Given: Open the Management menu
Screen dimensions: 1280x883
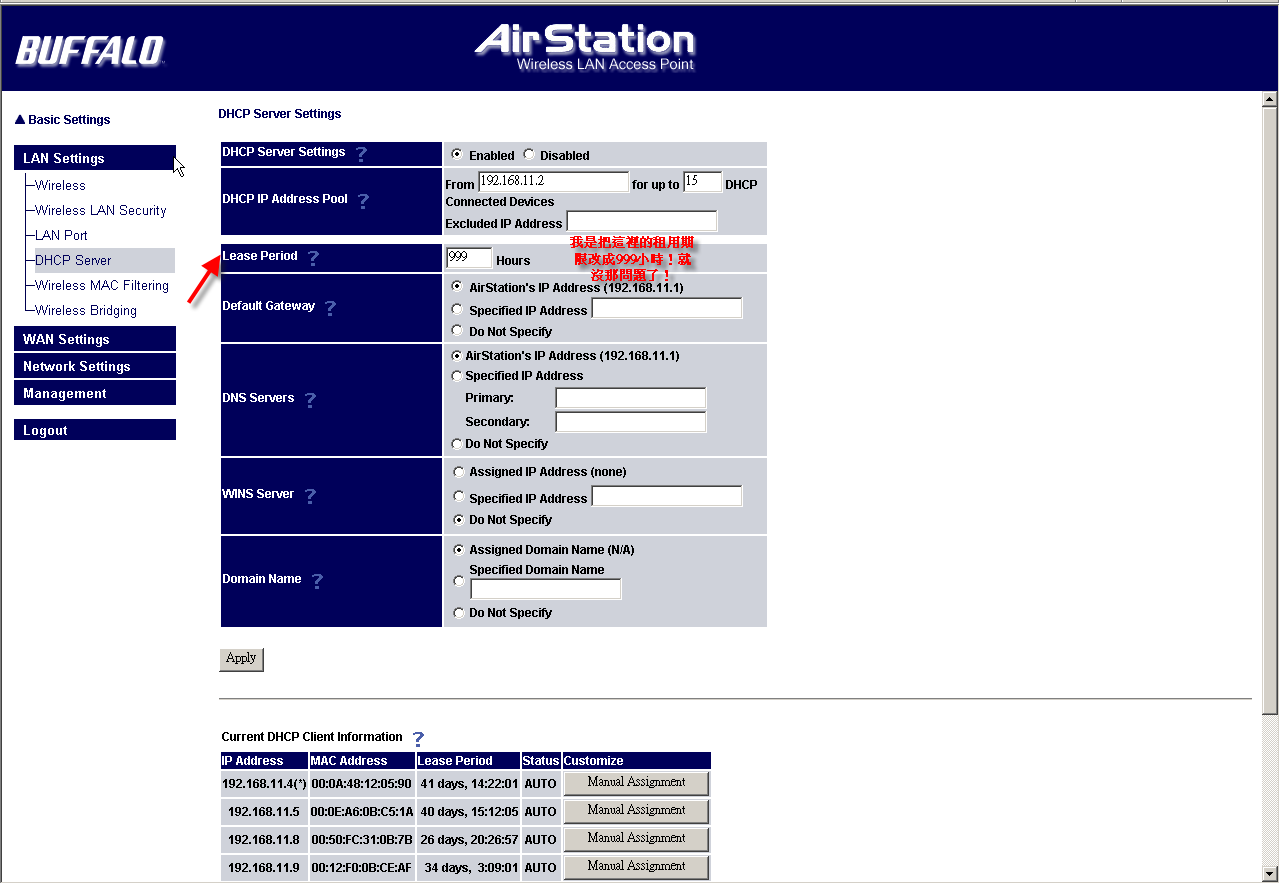Looking at the screenshot, I should click(95, 393).
